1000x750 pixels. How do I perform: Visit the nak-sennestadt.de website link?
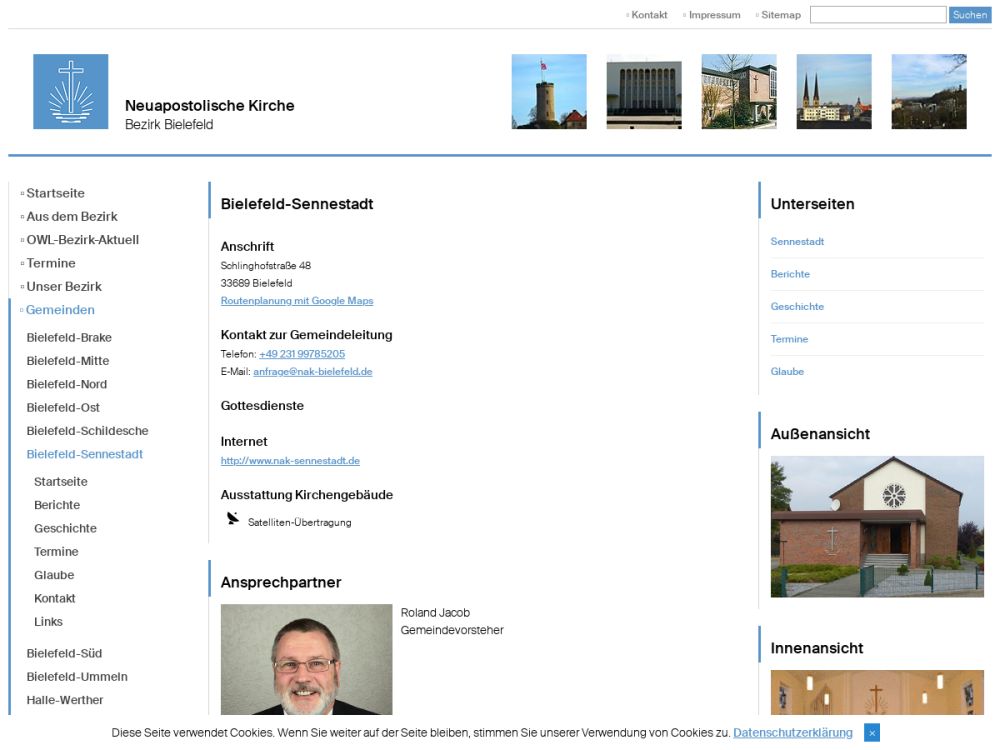pyautogui.click(x=290, y=461)
